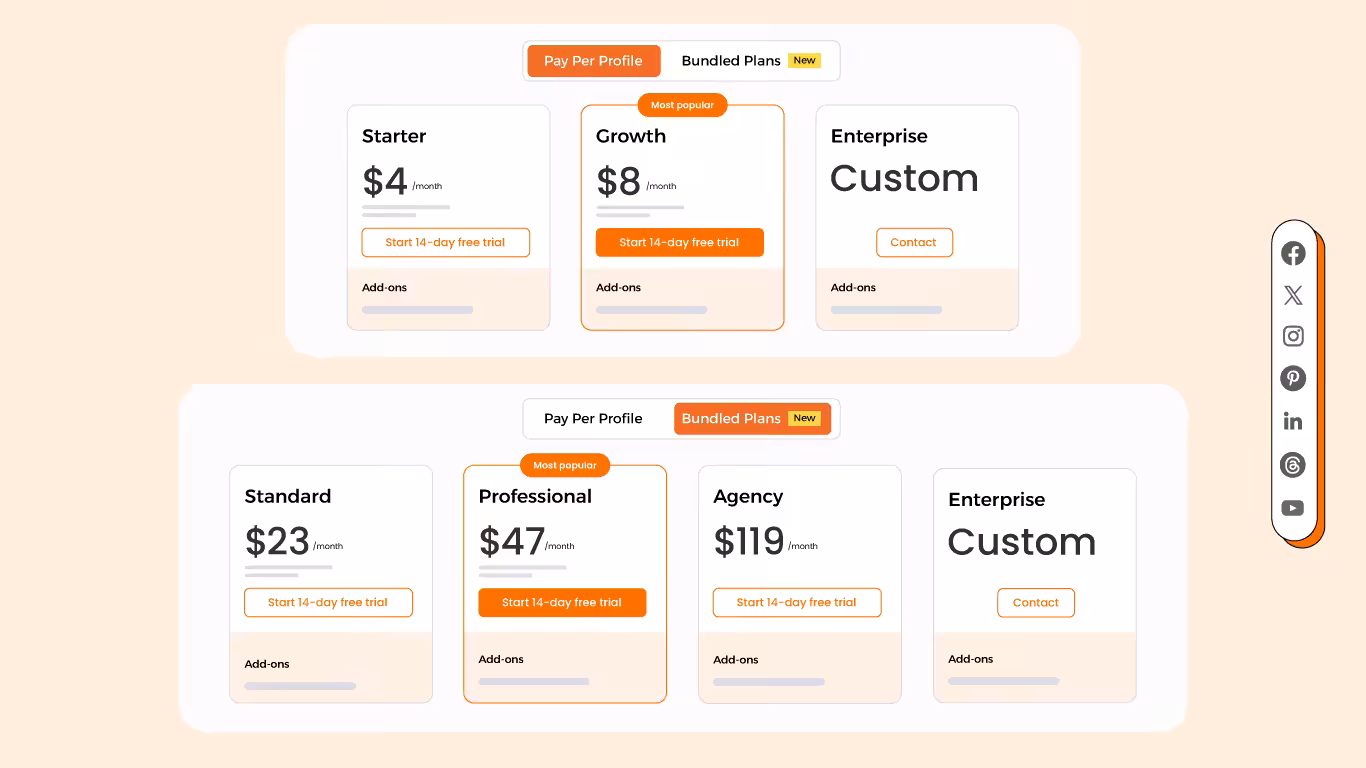Image resolution: width=1366 pixels, height=768 pixels.
Task: Switch to the Bundled Plans tab
Action: pos(731,60)
